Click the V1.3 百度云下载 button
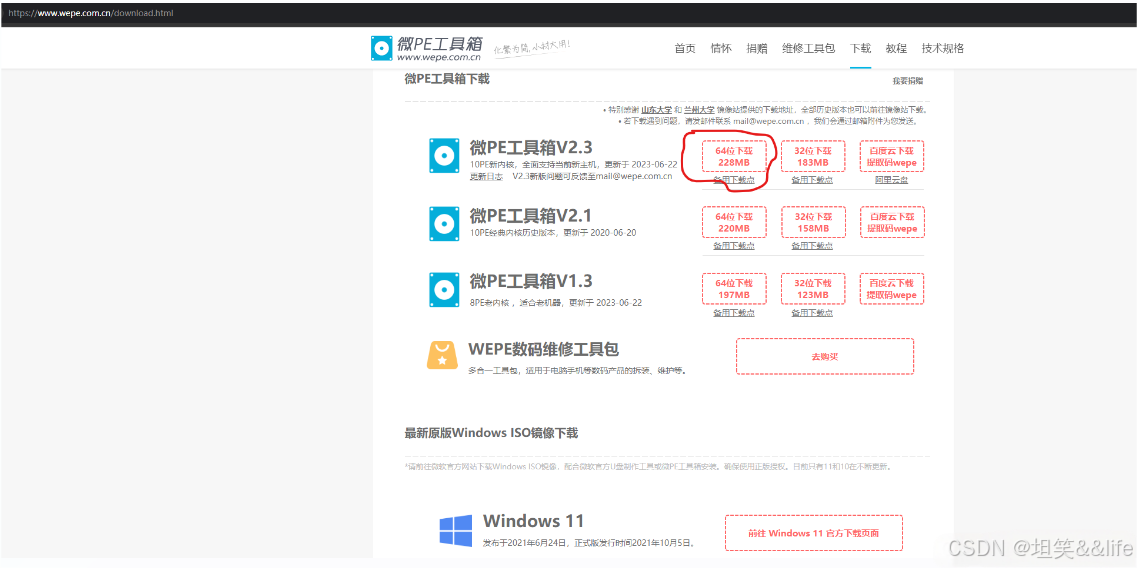Viewport: 1137px width, 568px height. (x=892, y=289)
